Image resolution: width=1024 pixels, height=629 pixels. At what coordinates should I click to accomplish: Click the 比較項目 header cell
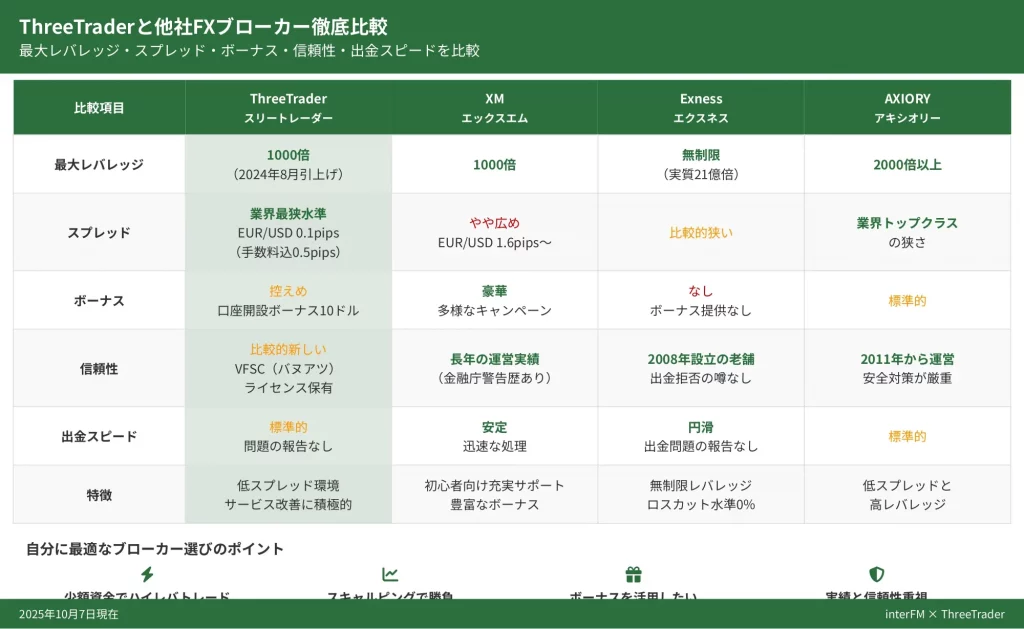99,108
